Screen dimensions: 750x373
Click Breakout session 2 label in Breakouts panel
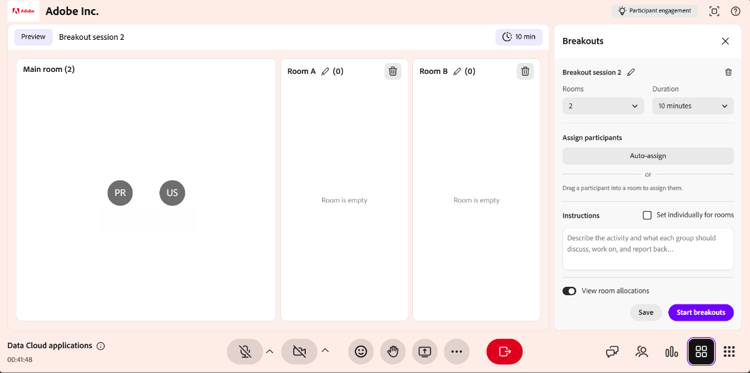[x=592, y=72]
